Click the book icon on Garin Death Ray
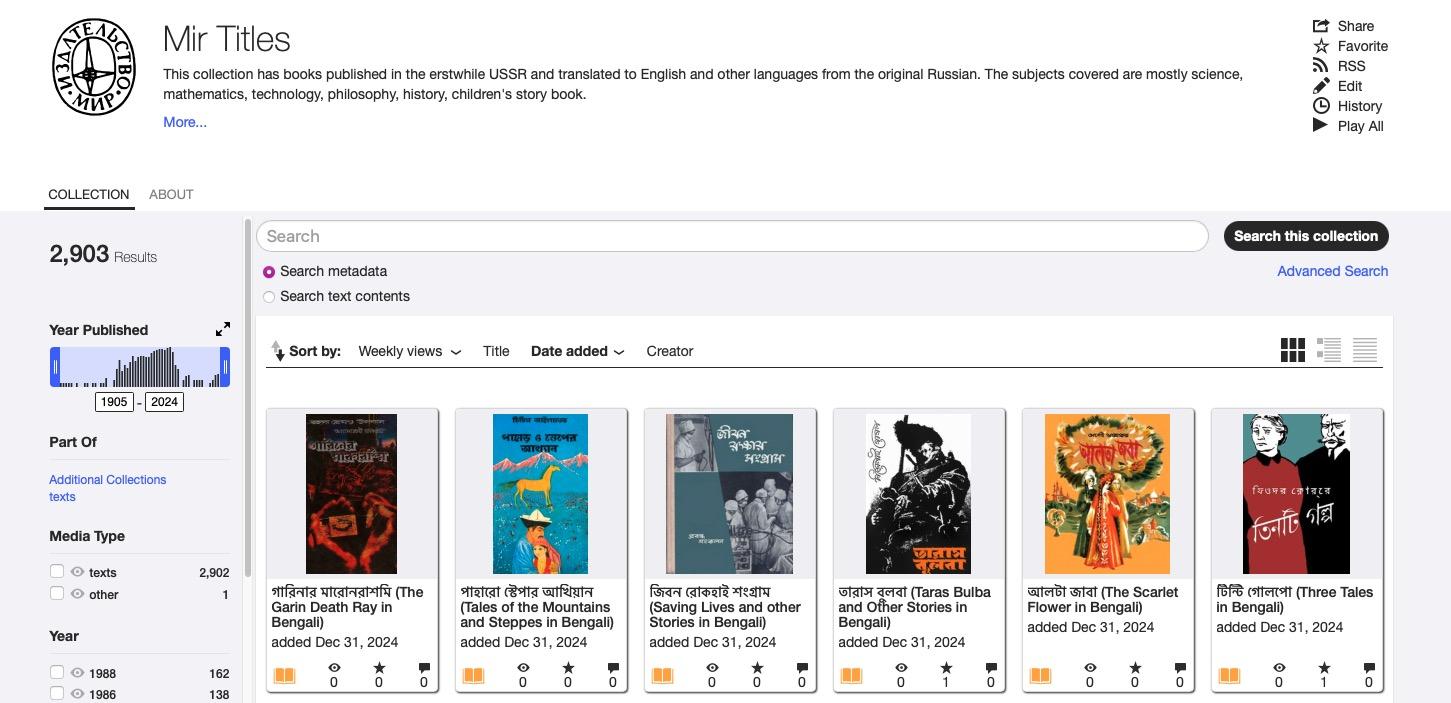 click(x=285, y=675)
